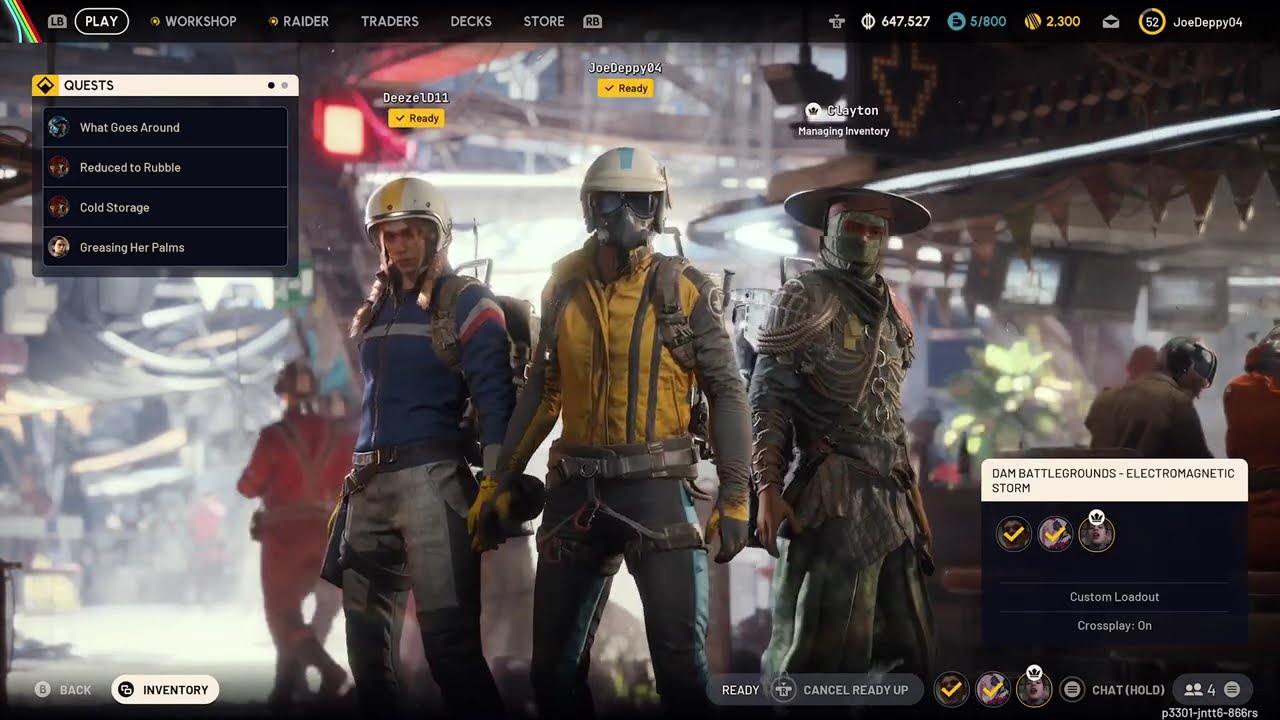Viewport: 1280px width, 720px height.
Task: Open CHAT (HOLD)
Action: (1128, 690)
